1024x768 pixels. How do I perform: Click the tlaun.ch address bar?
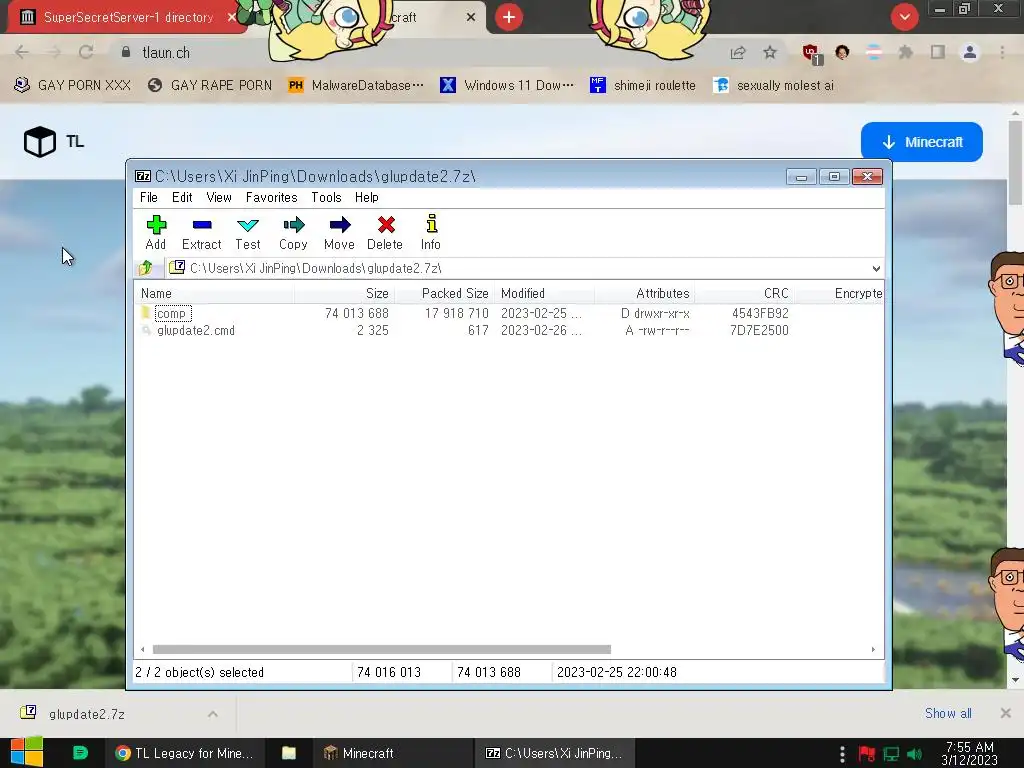(166, 52)
